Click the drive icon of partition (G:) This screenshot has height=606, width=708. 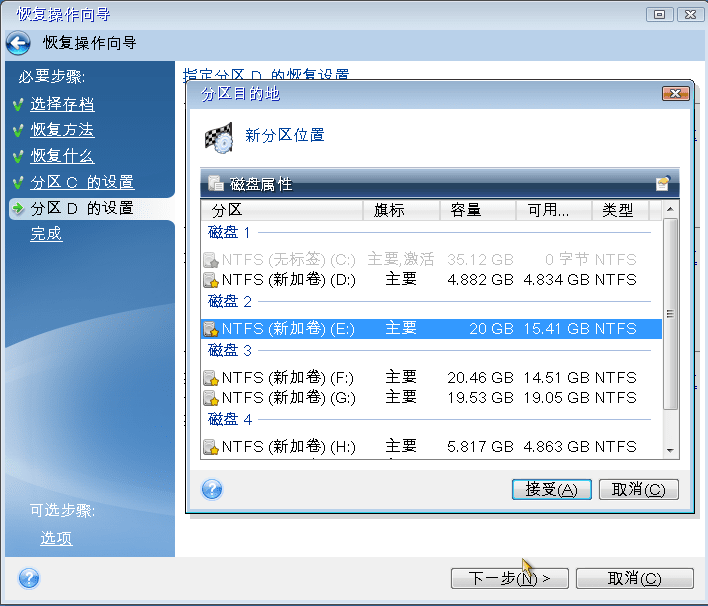tap(210, 397)
